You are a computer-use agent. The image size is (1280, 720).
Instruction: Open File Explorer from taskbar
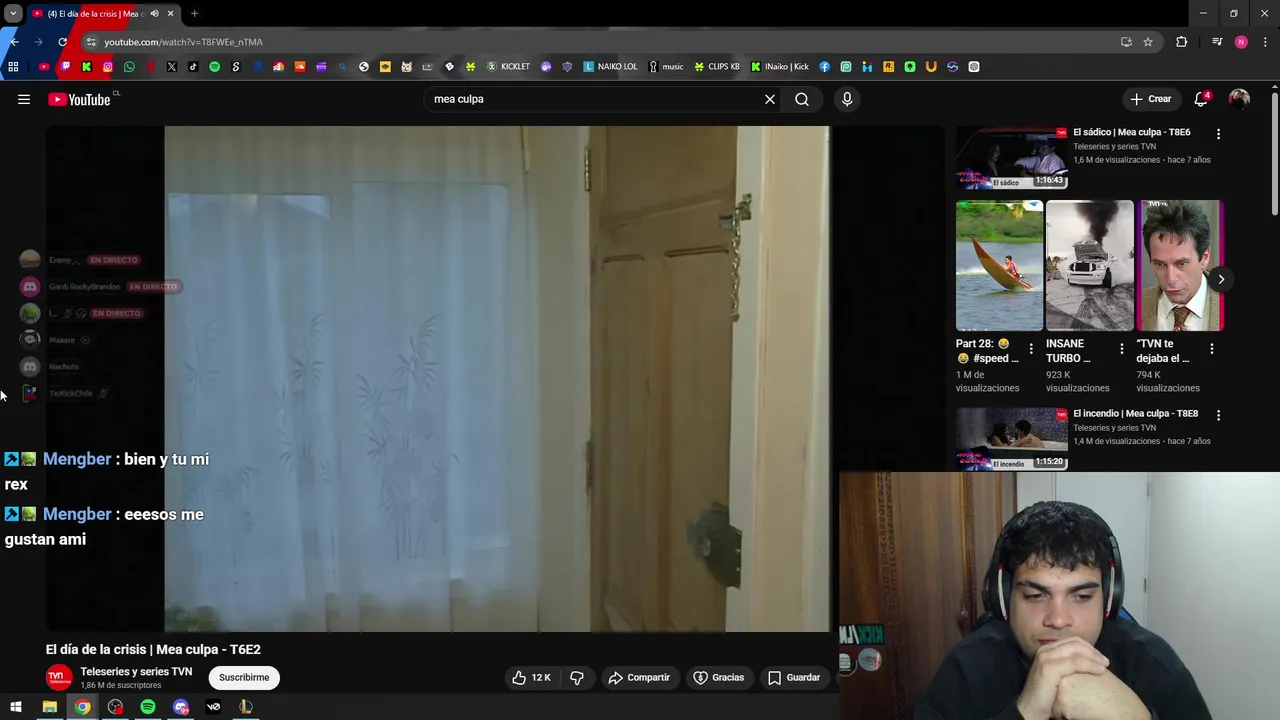click(49, 707)
